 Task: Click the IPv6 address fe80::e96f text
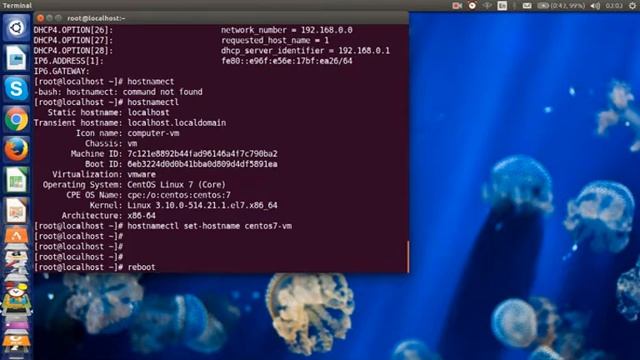(287, 61)
